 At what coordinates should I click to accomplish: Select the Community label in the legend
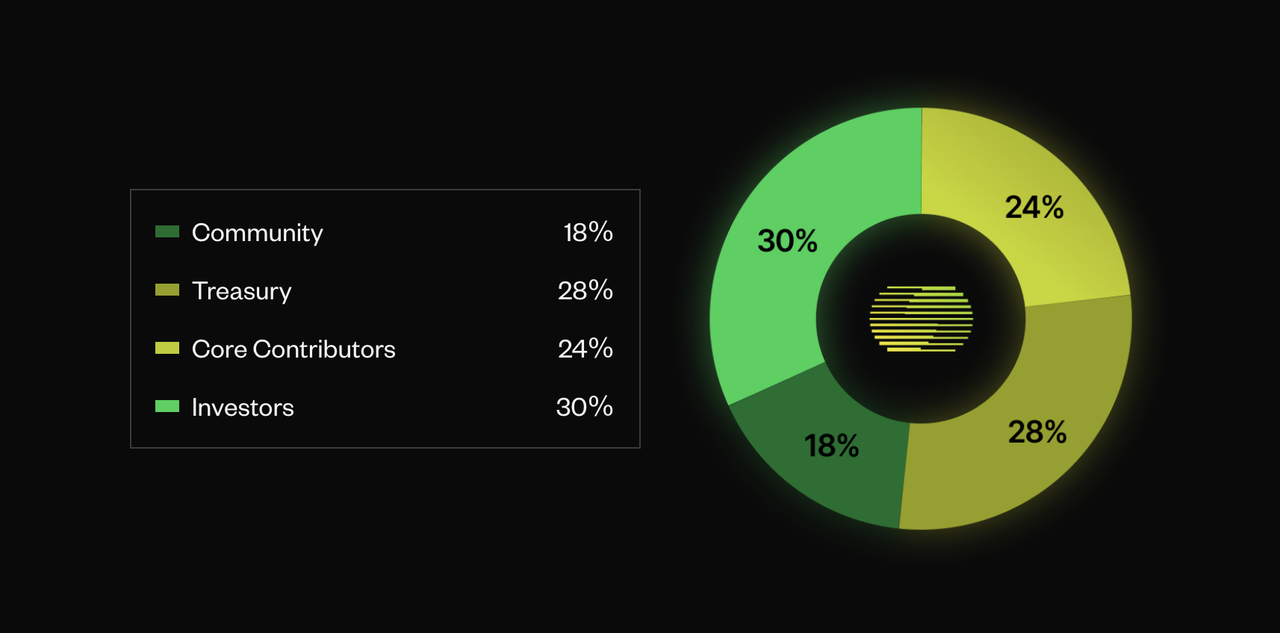(257, 233)
